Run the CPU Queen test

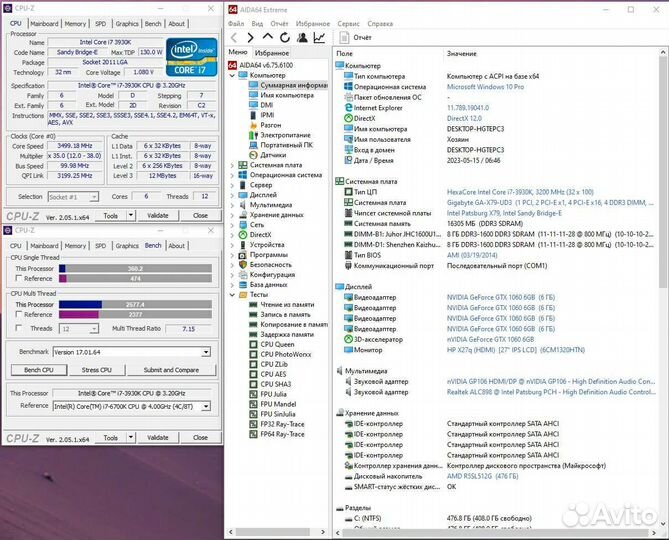coord(277,344)
